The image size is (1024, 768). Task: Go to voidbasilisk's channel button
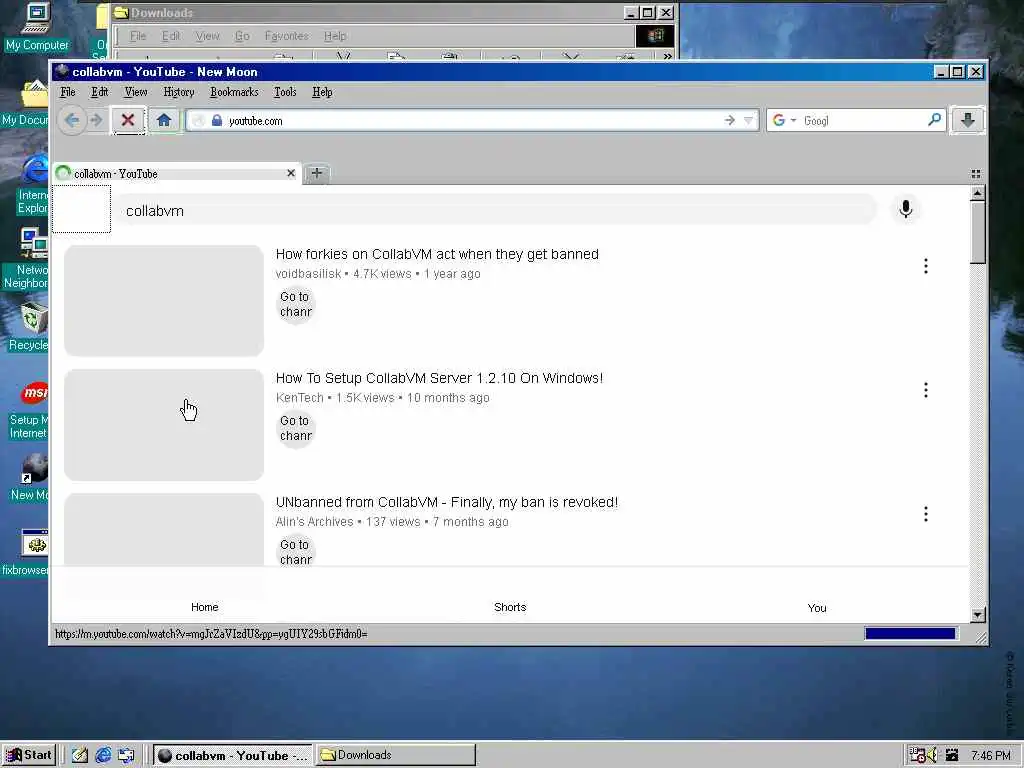(296, 304)
